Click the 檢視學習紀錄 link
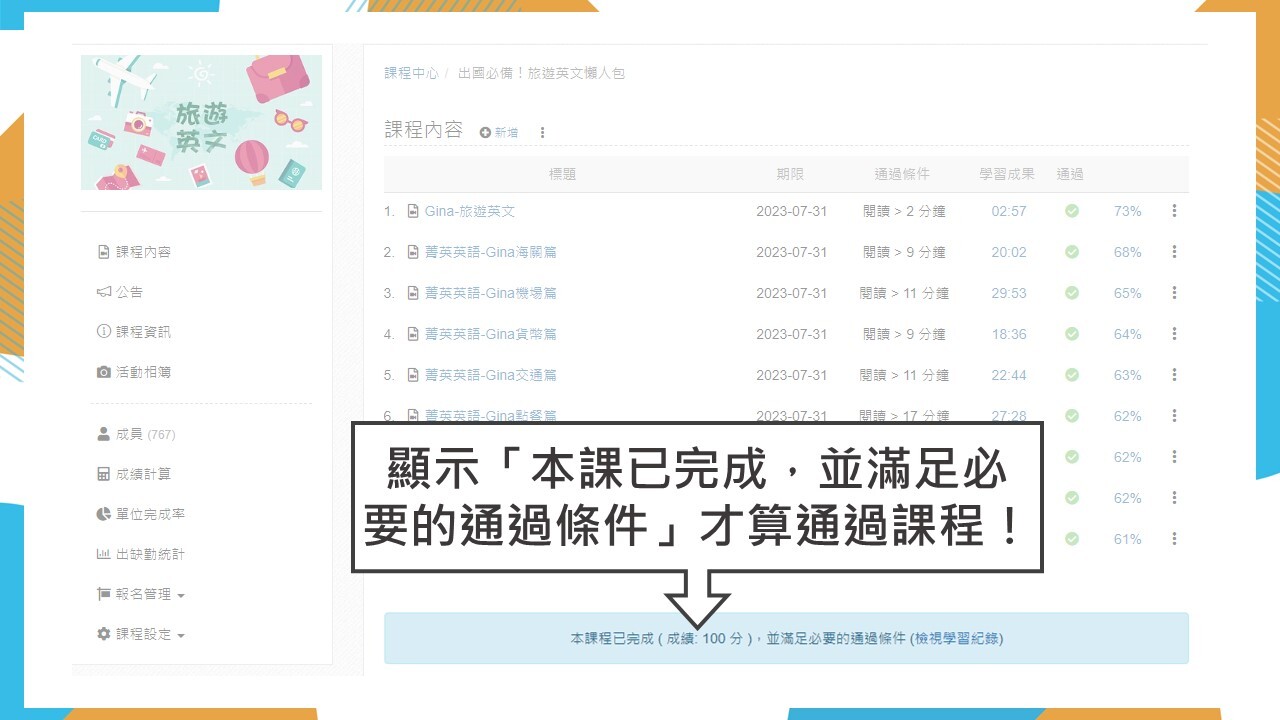Screen dimensions: 1280x720 click(956, 638)
